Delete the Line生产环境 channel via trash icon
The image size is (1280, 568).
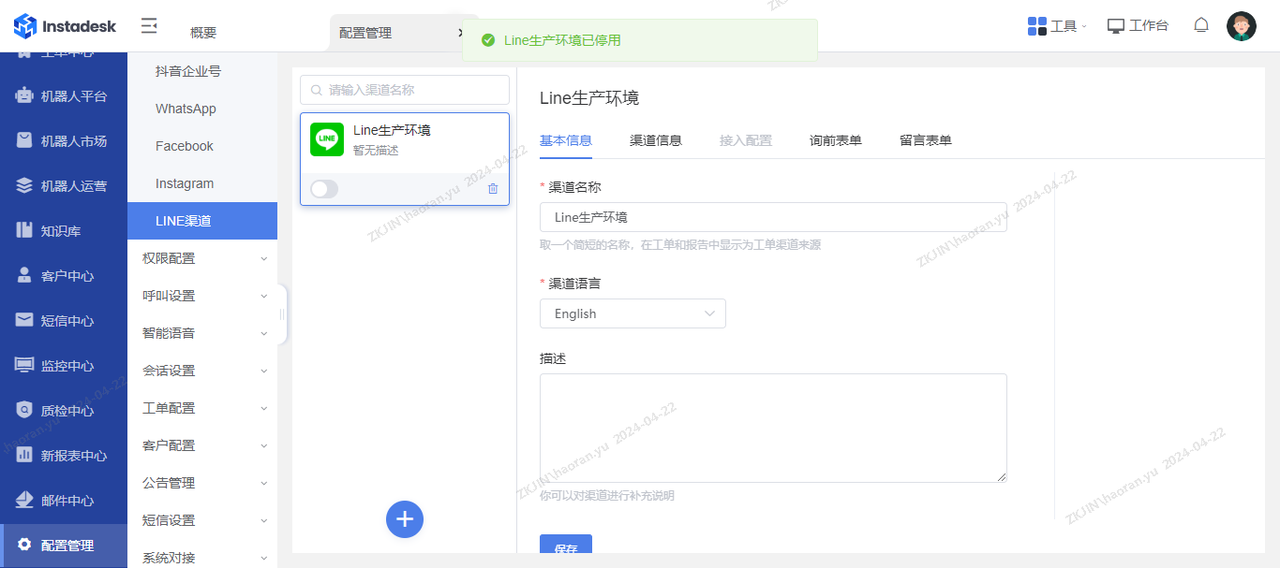(x=492, y=189)
